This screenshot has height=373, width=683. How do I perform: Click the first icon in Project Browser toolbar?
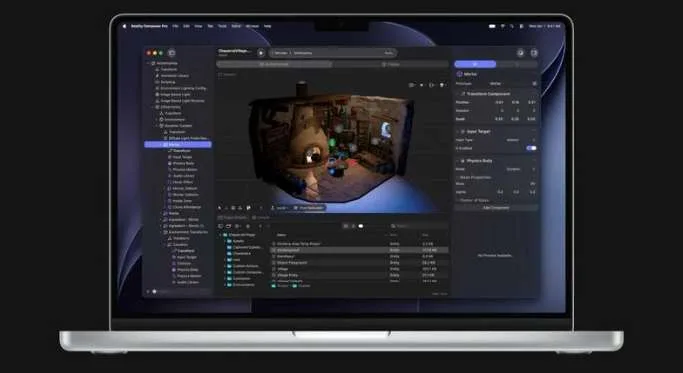click(x=221, y=226)
